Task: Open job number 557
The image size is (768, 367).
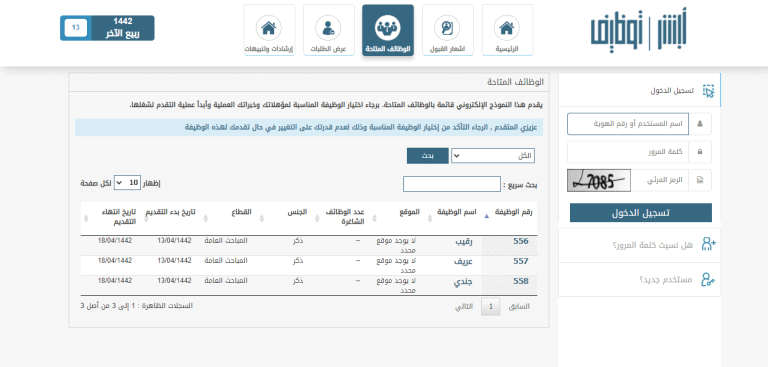Action: click(x=521, y=261)
